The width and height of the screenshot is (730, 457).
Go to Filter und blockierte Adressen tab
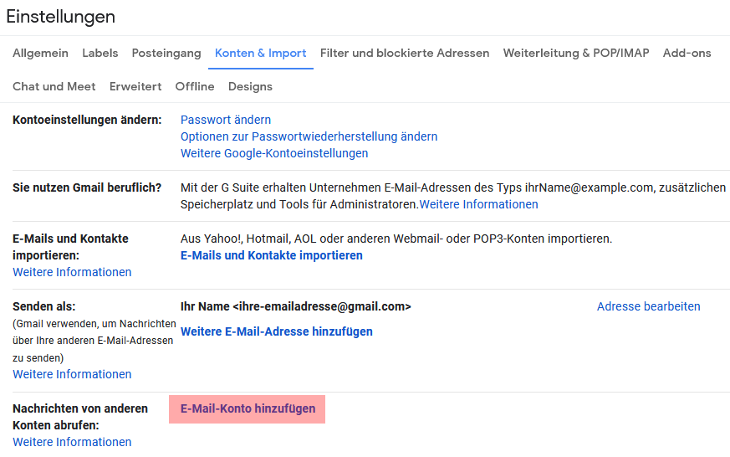tap(405, 53)
